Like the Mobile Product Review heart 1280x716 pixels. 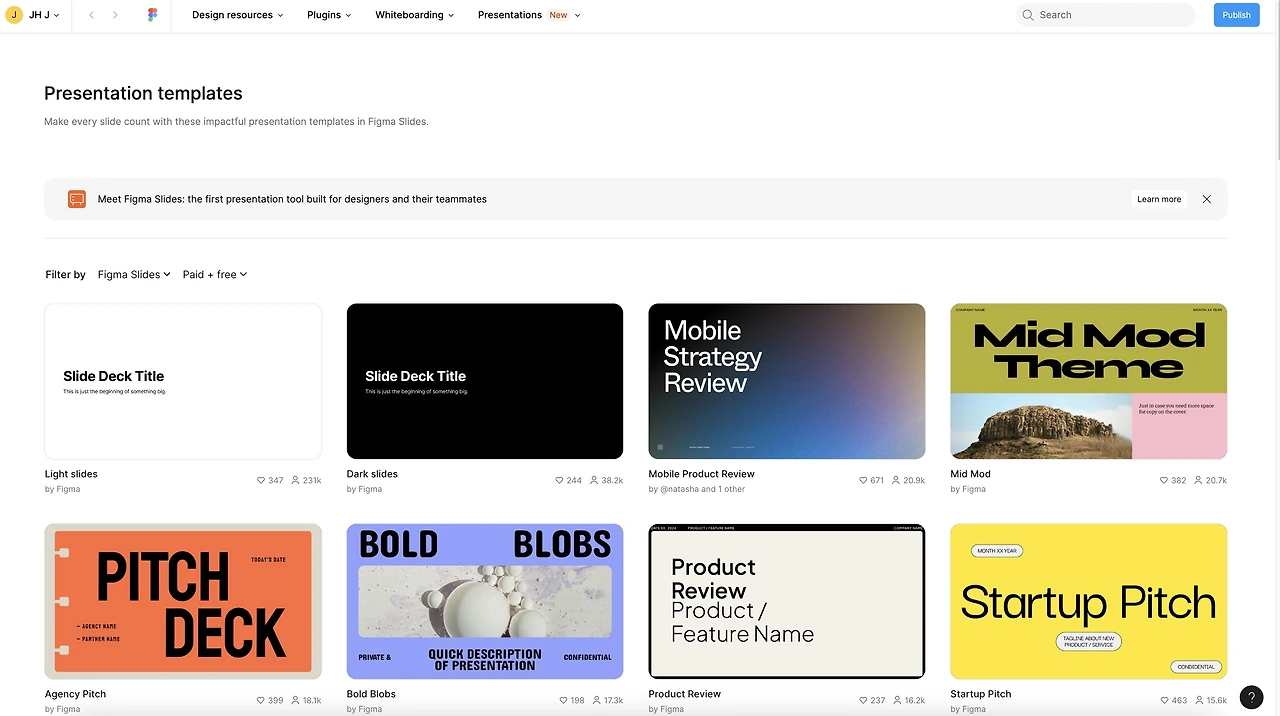(863, 480)
